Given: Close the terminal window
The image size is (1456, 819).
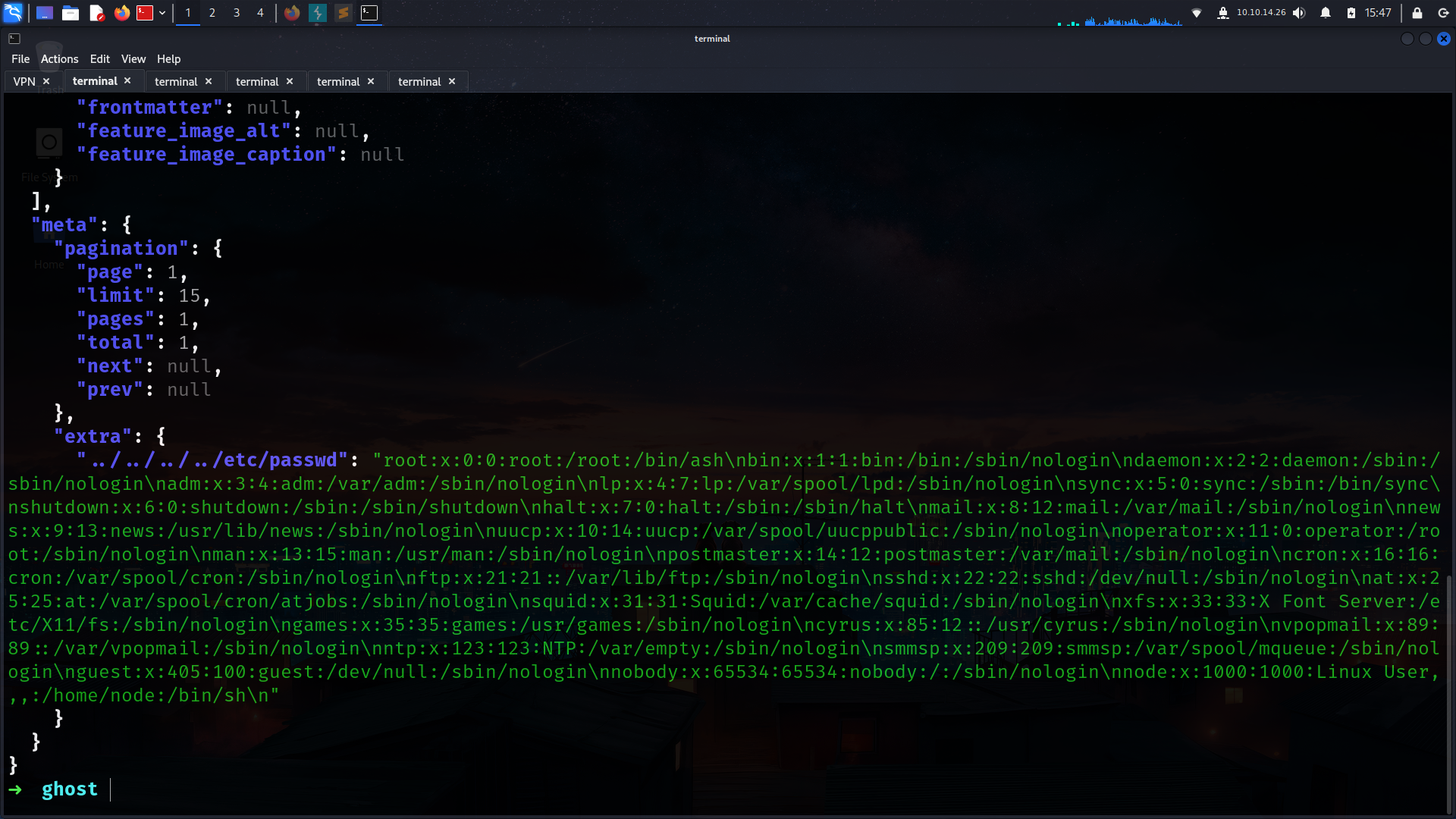Looking at the screenshot, I should click(1444, 39).
